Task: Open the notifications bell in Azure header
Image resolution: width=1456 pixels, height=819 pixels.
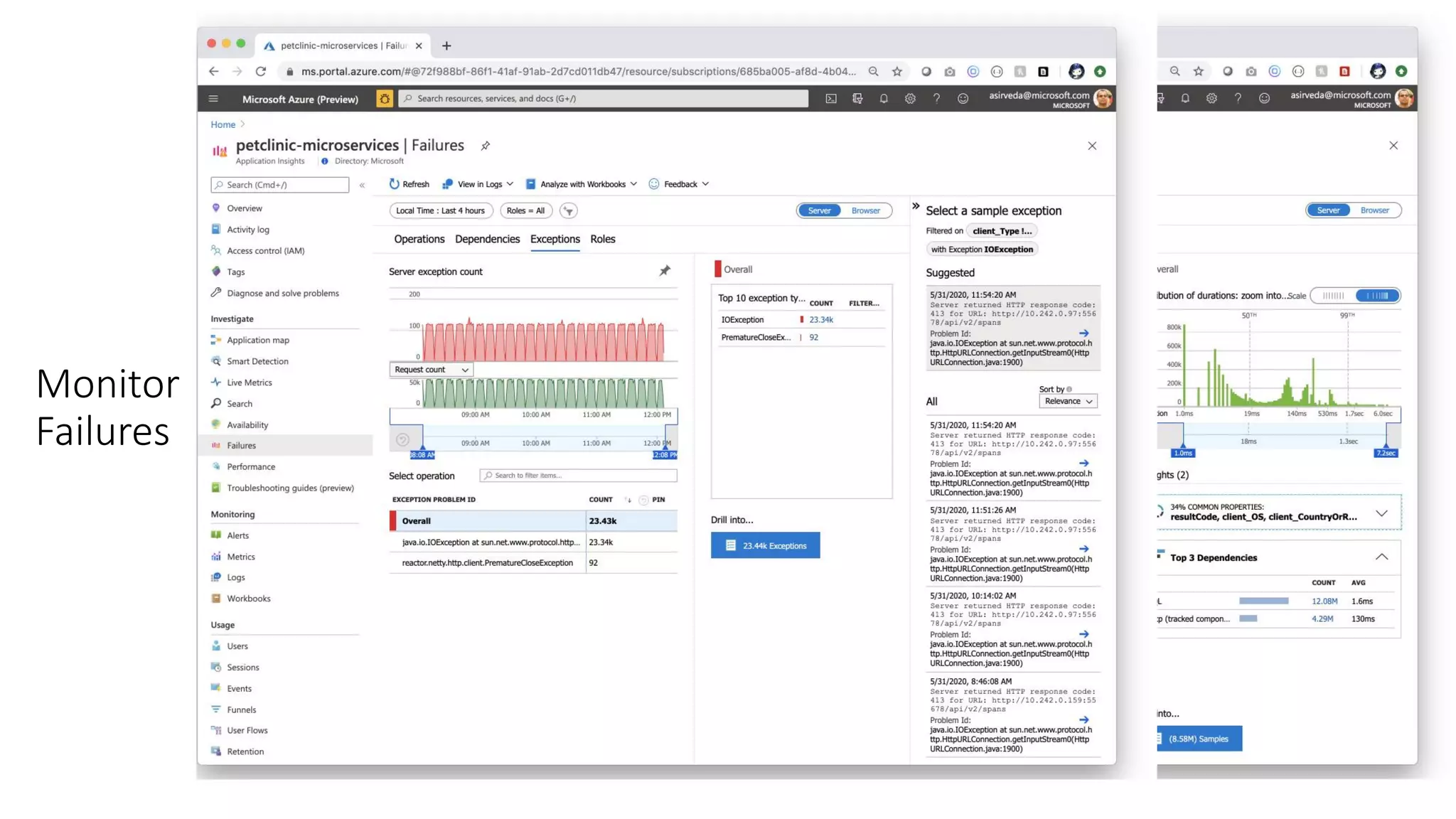Action: click(883, 99)
